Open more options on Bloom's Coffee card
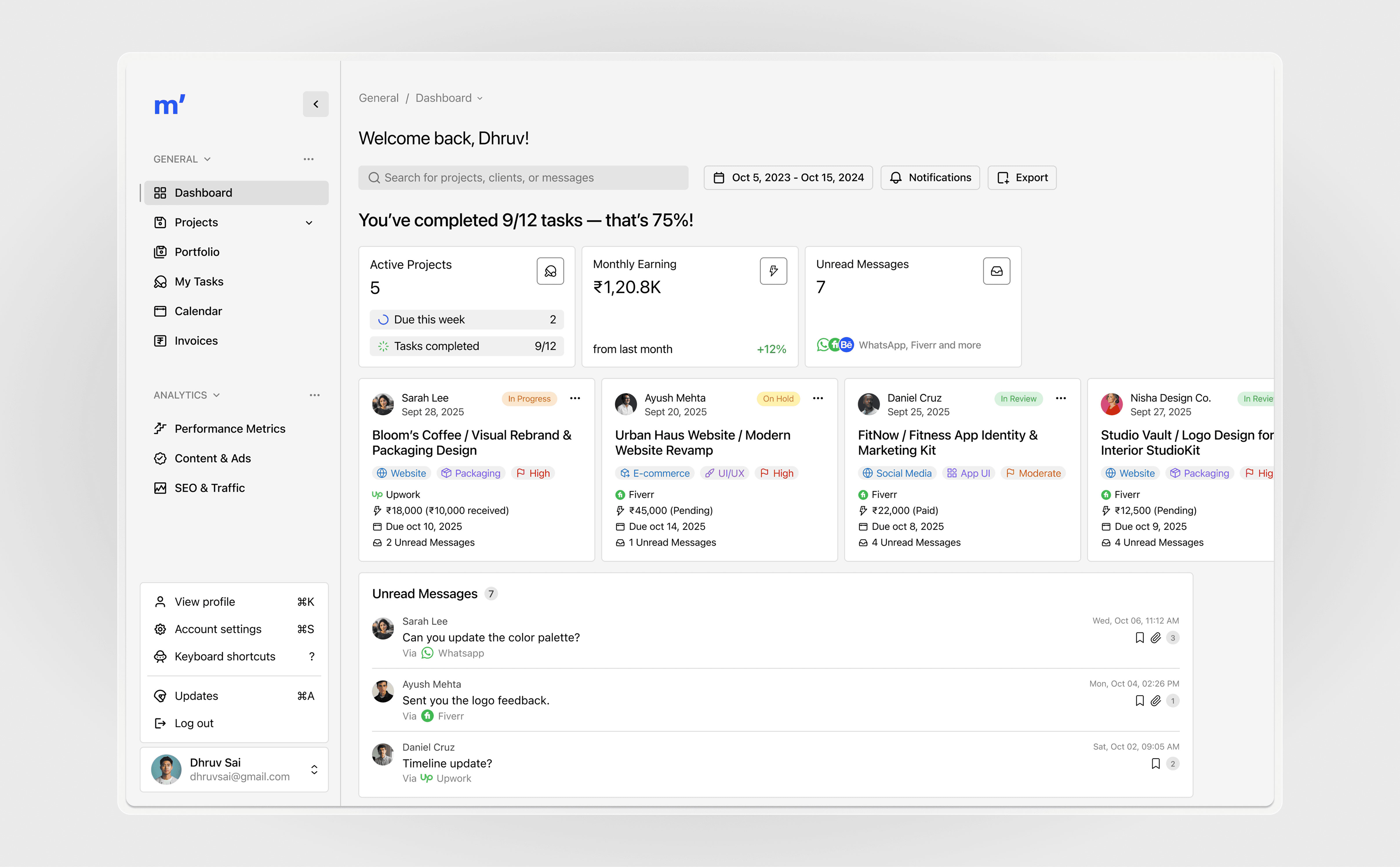This screenshot has height=867, width=1400. (575, 398)
